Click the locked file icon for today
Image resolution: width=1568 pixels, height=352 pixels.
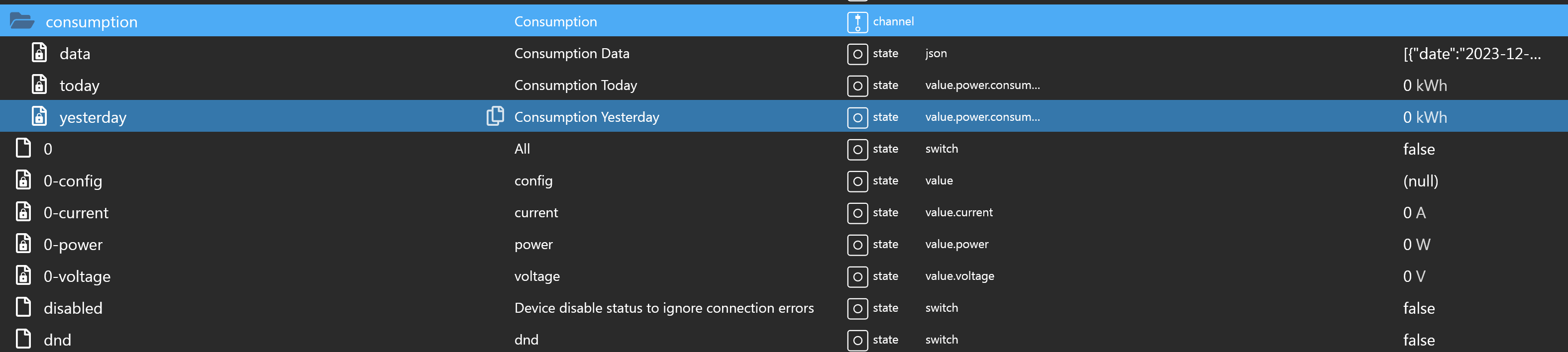[x=40, y=85]
